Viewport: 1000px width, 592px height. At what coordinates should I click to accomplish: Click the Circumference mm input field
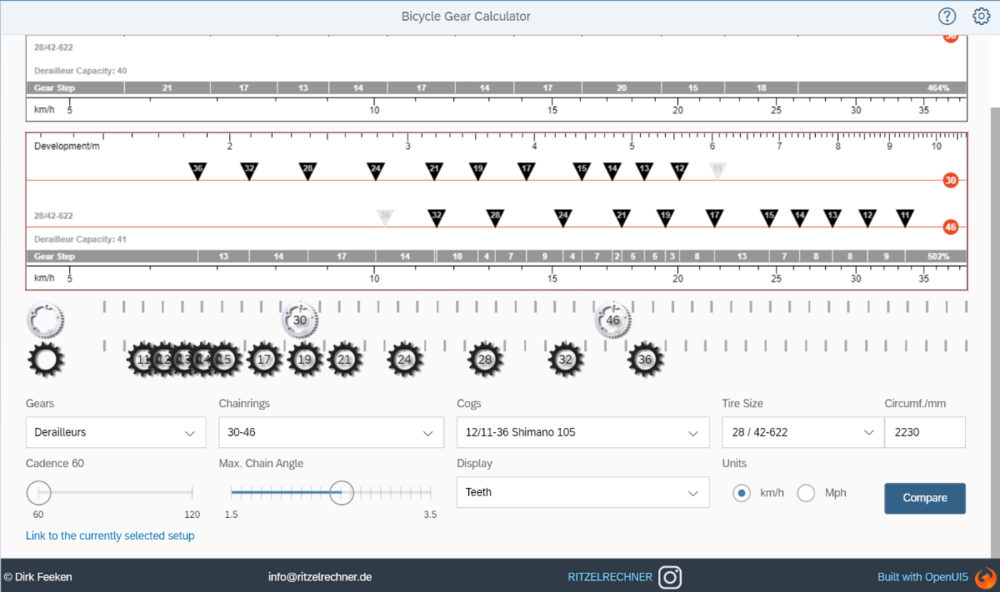coord(924,433)
